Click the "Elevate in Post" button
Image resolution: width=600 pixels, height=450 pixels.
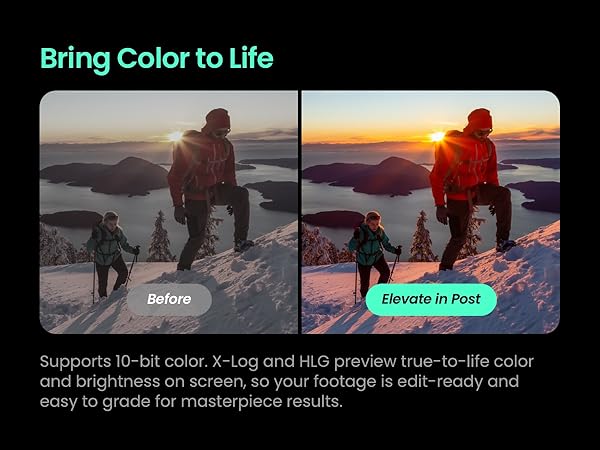click(431, 299)
